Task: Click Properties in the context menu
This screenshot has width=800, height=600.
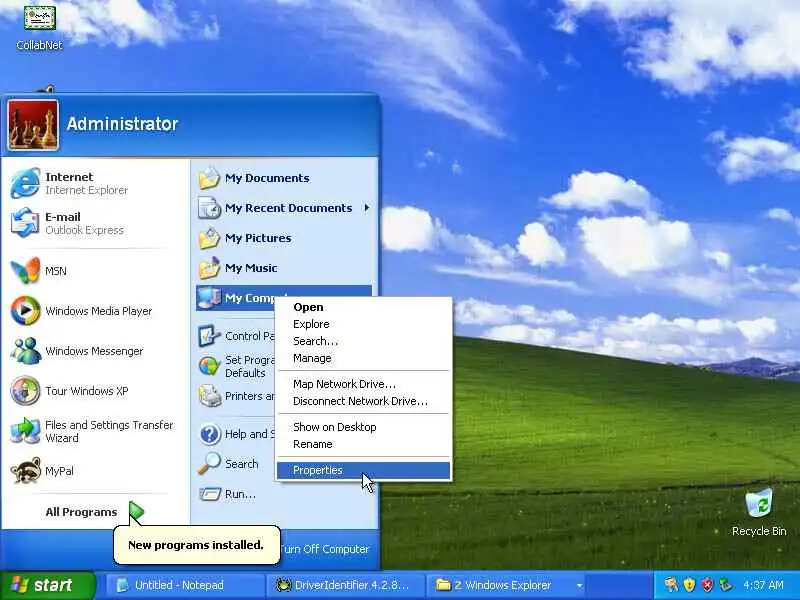Action: pyautogui.click(x=363, y=470)
